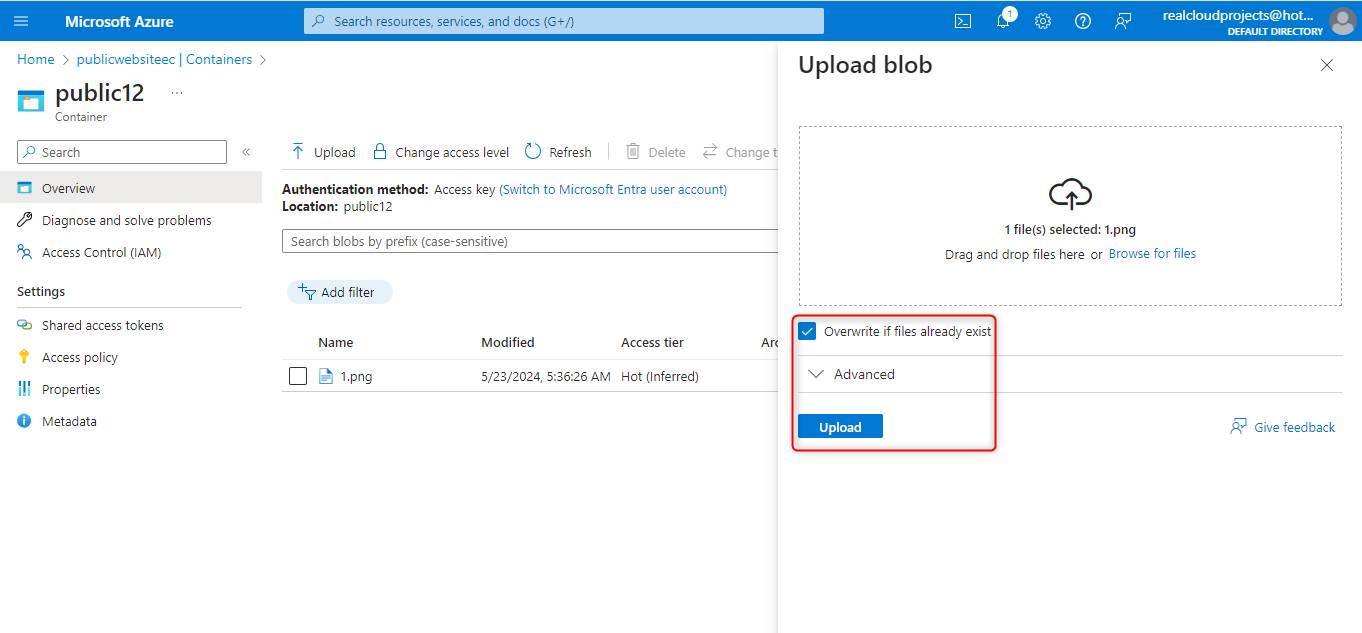The width and height of the screenshot is (1362, 633).
Task: Sort by the Access tier column header
Action: pyautogui.click(x=652, y=342)
